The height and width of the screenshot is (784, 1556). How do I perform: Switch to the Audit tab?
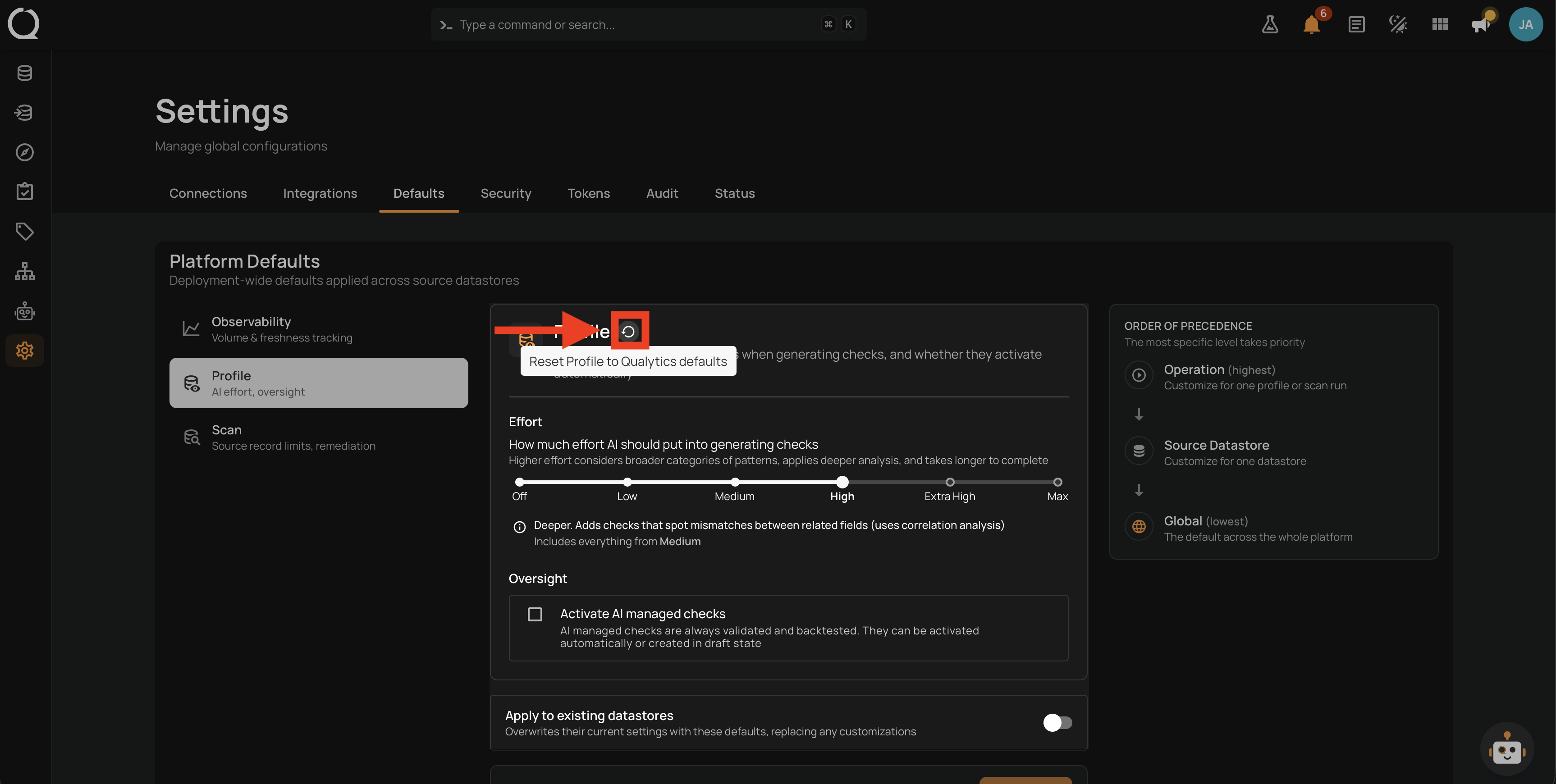click(662, 193)
